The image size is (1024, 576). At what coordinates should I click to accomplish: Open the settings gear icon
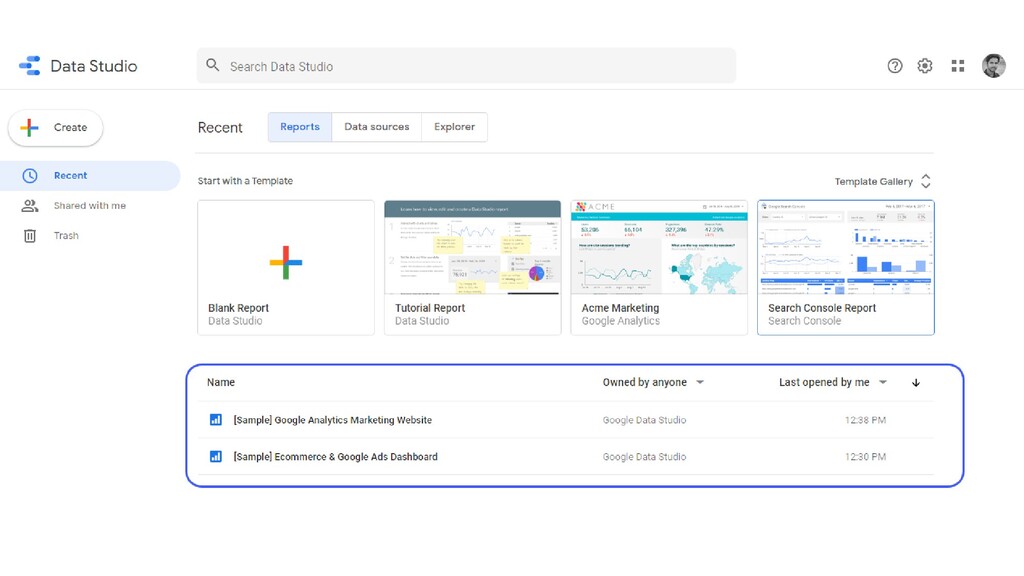[x=925, y=66]
